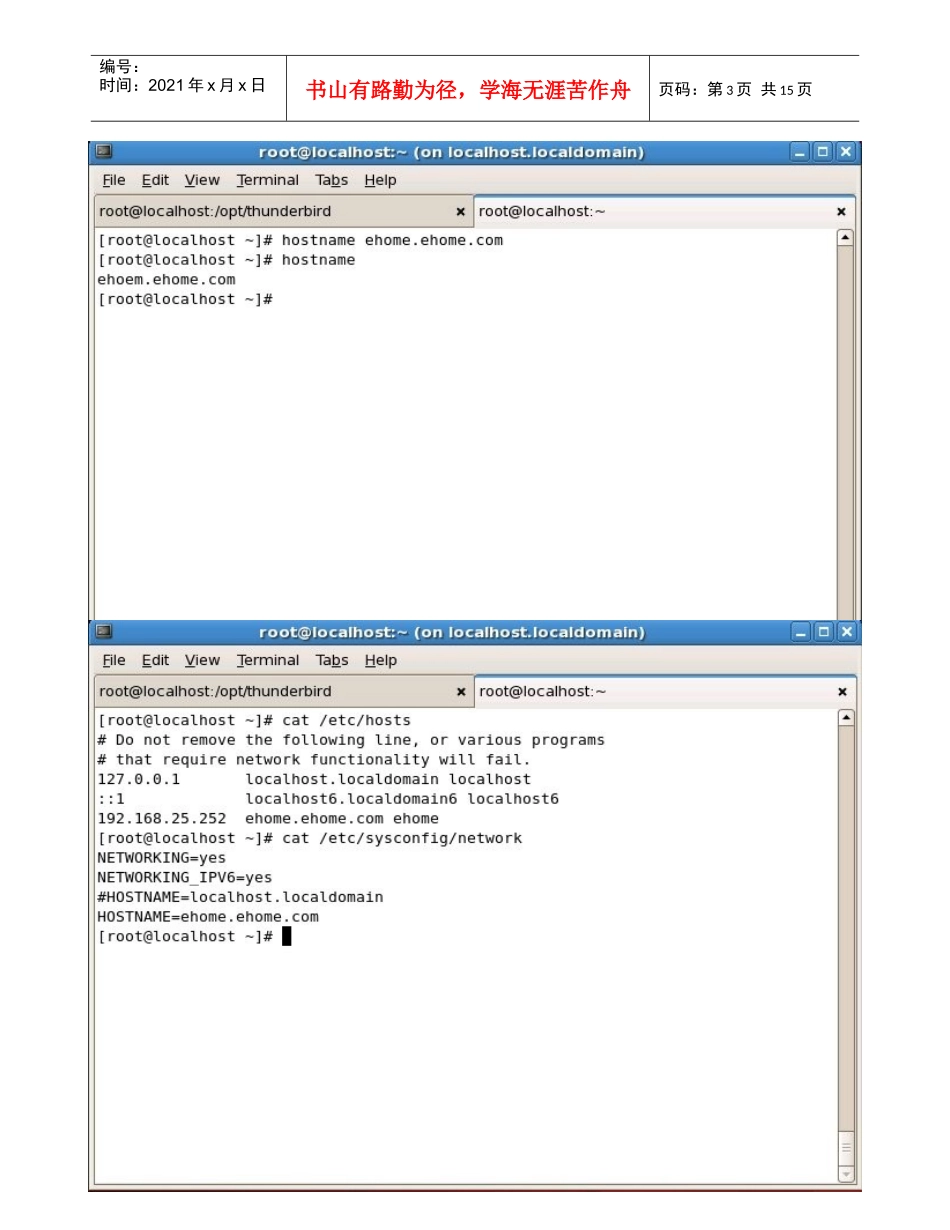Open Edit menu in the hostname terminal window
This screenshot has width=950, height=1230.
coord(155,180)
